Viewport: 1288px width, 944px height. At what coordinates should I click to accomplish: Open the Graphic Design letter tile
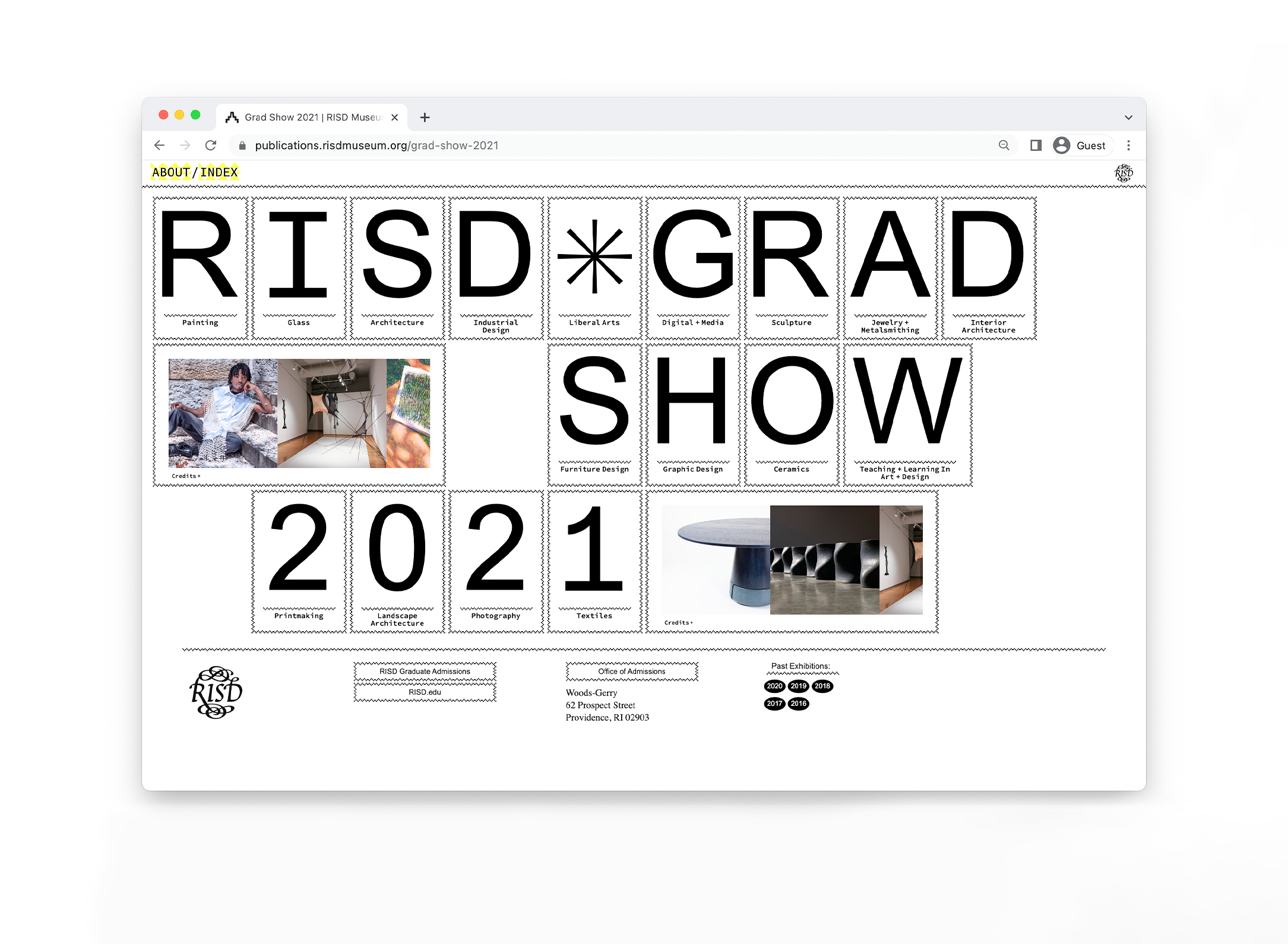coord(692,414)
